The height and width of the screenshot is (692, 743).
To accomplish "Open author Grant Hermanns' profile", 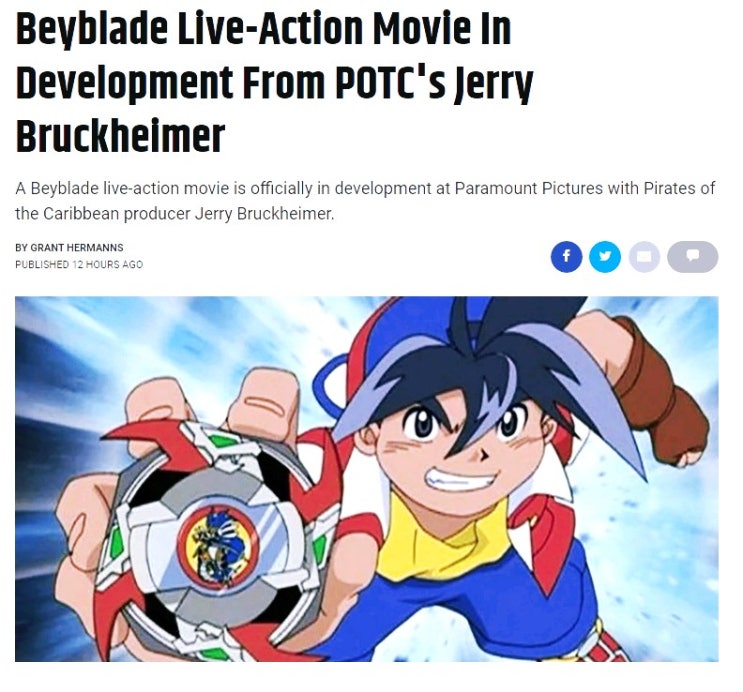I will (77, 247).
